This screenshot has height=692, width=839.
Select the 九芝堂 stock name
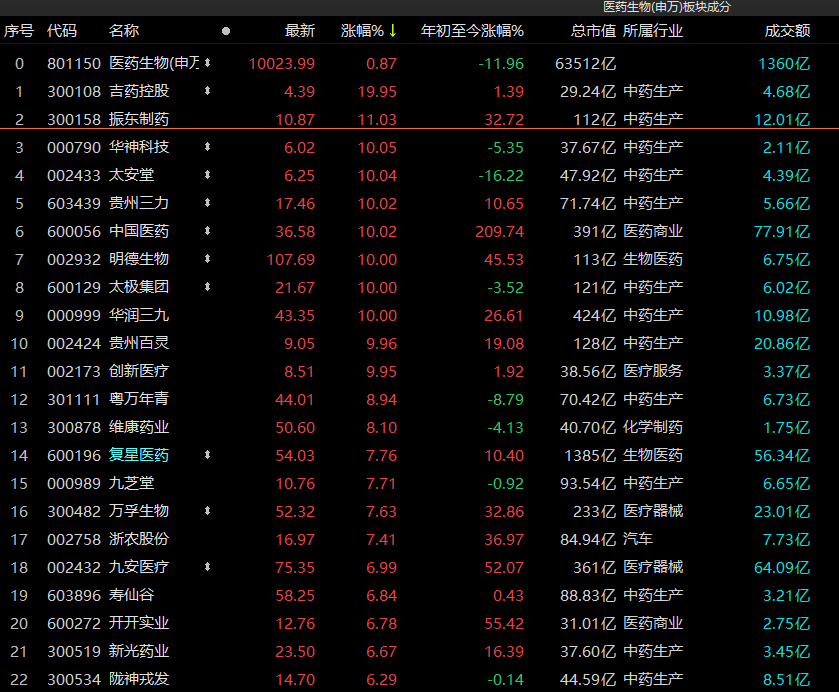(132, 483)
